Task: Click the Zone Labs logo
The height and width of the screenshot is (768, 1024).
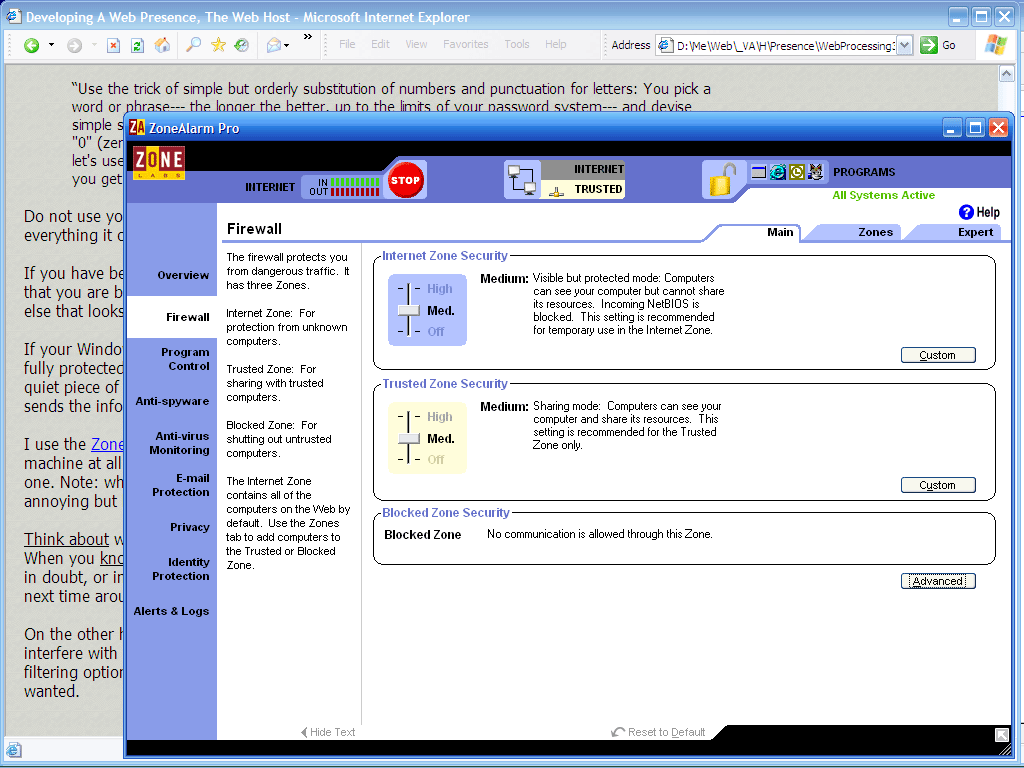Action: tap(158, 163)
